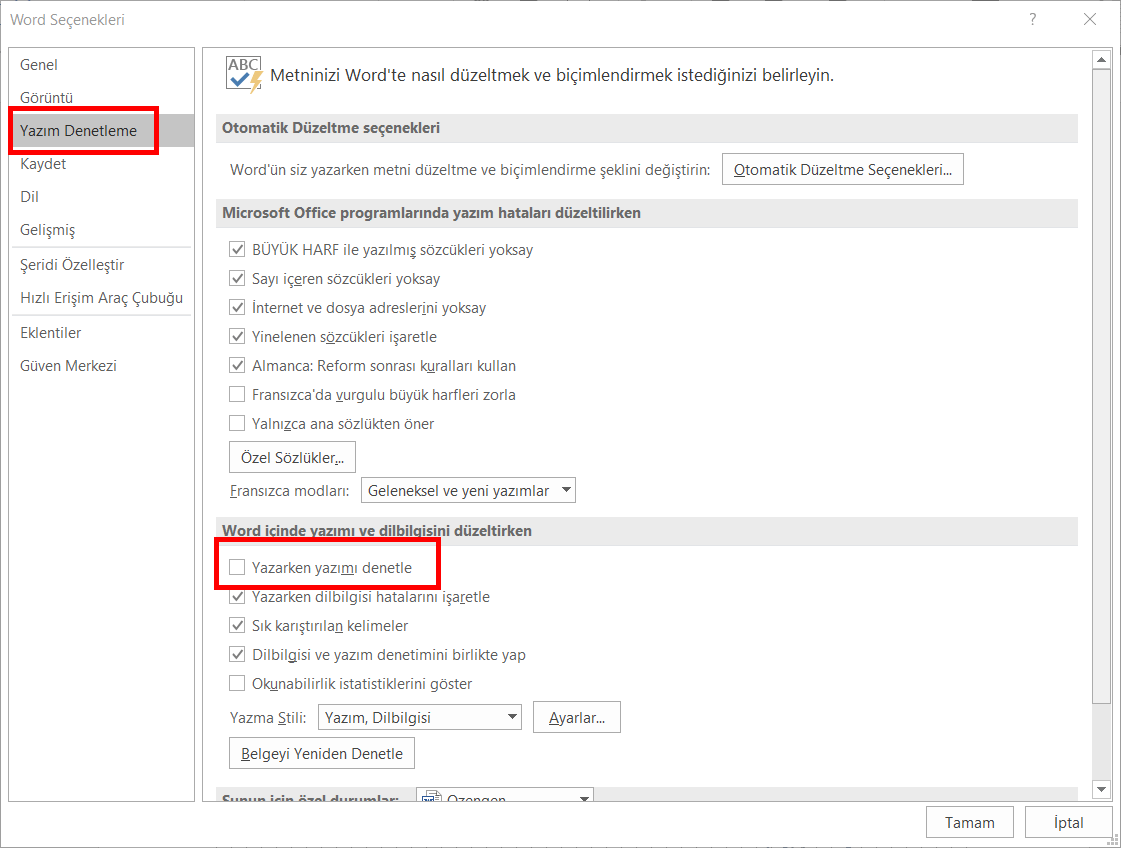Toggle Okunabilirlik istatistiklerini göster checkbox
Image resolution: width=1121 pixels, height=848 pixels.
point(237,684)
